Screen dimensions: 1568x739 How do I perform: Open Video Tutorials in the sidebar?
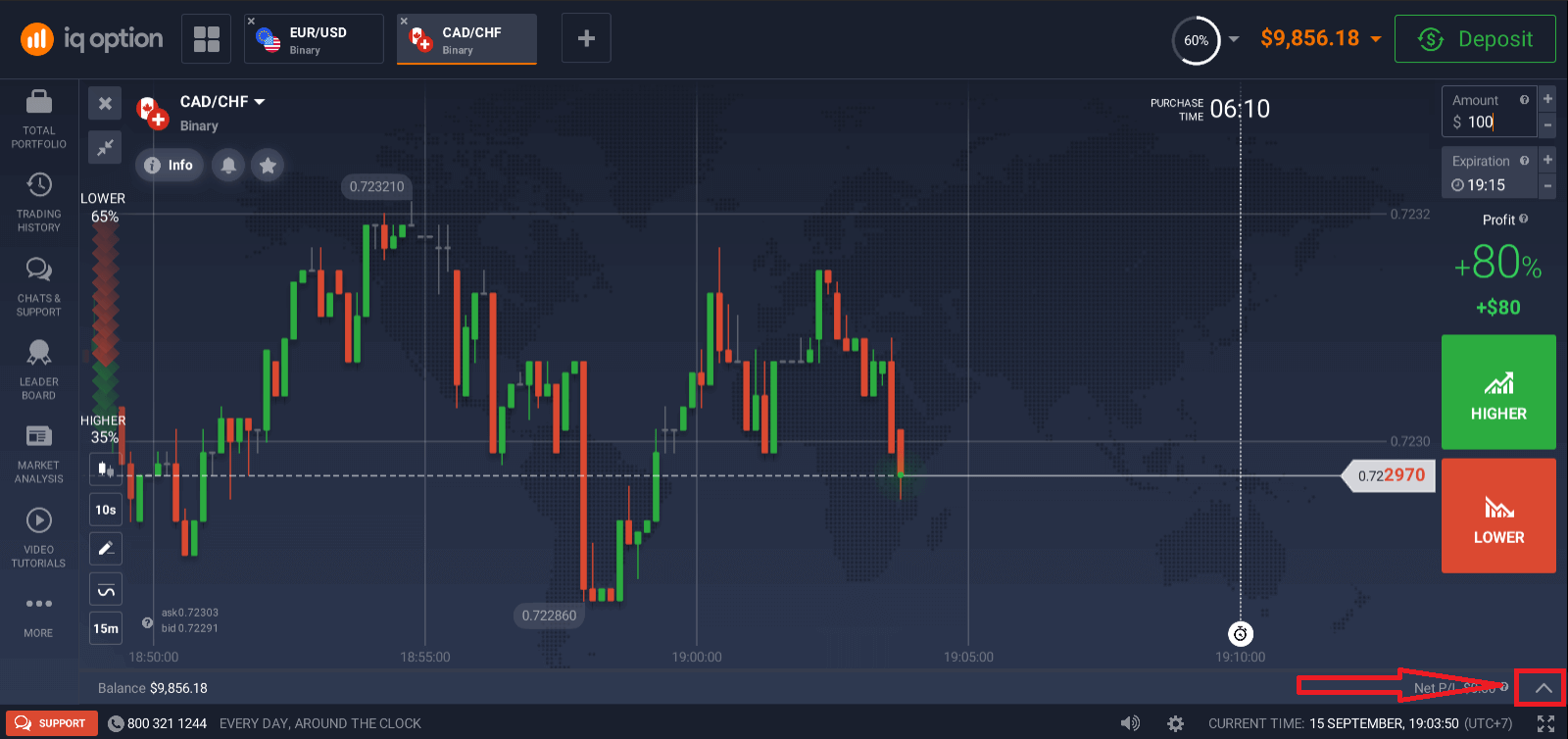click(39, 520)
